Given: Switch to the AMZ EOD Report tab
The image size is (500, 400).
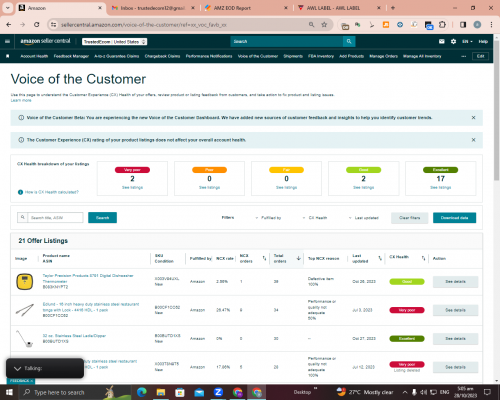Looking at the screenshot, I should tap(245, 8).
